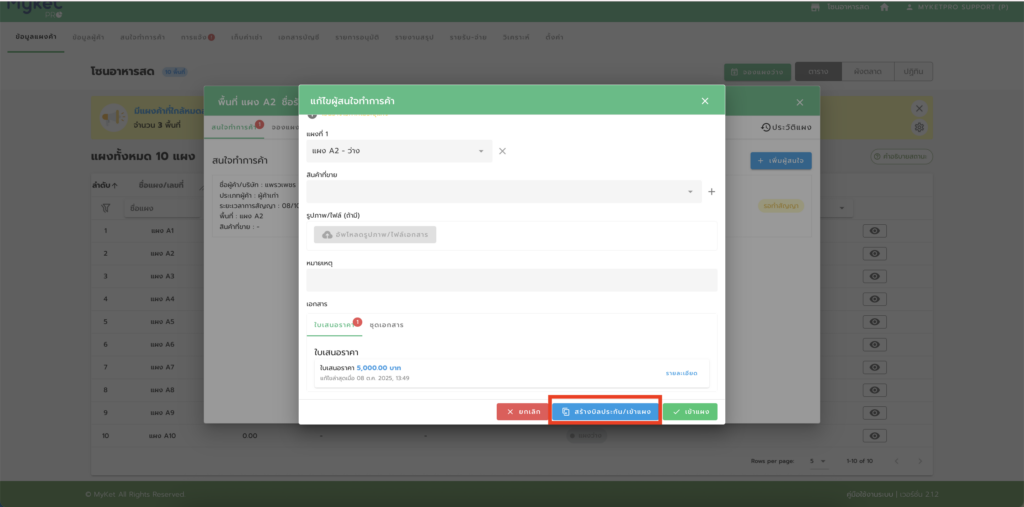Click the eye icon for แผง A10 row
This screenshot has width=1024, height=507.
[875, 436]
